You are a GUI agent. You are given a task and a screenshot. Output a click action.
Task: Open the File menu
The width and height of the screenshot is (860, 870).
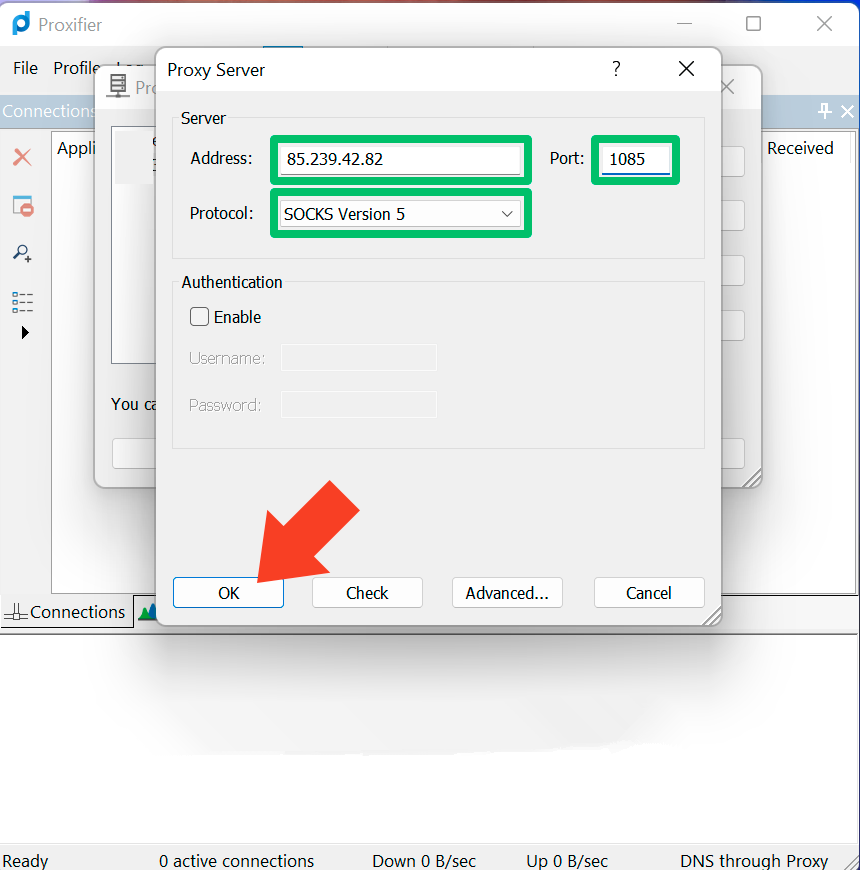pos(25,68)
